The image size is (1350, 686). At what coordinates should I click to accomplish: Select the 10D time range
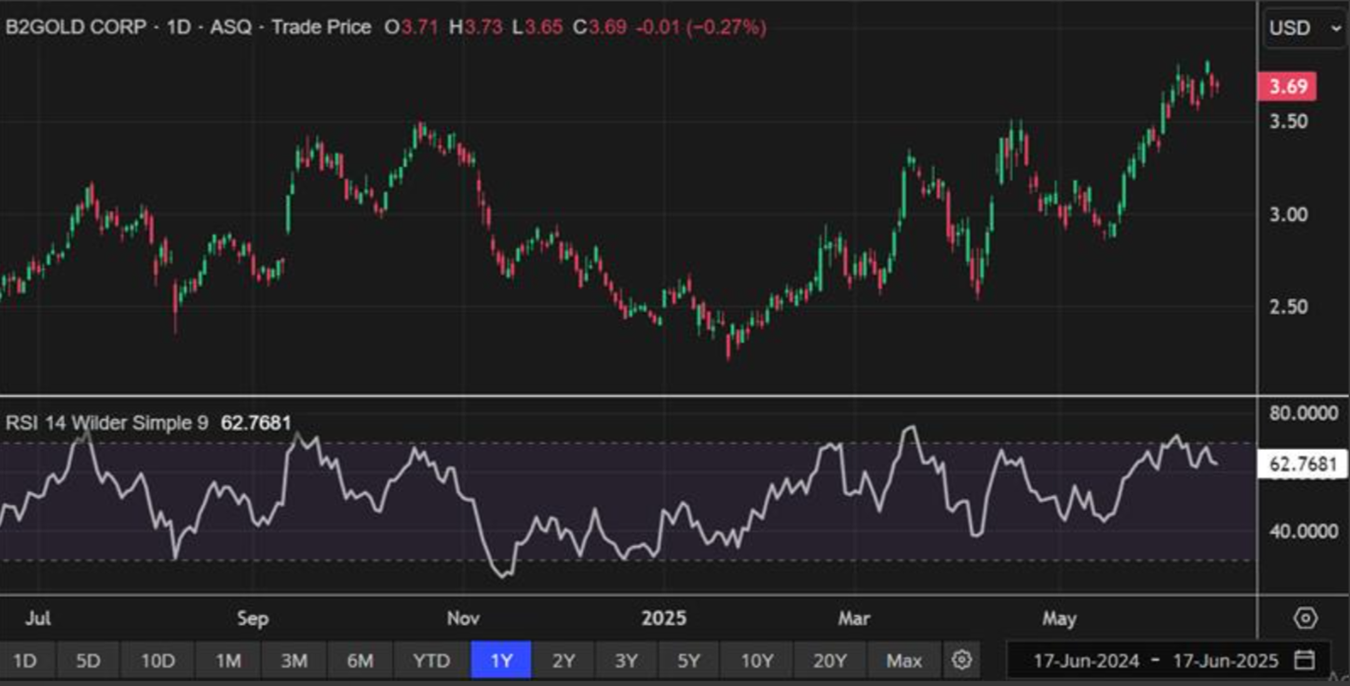pyautogui.click(x=157, y=661)
